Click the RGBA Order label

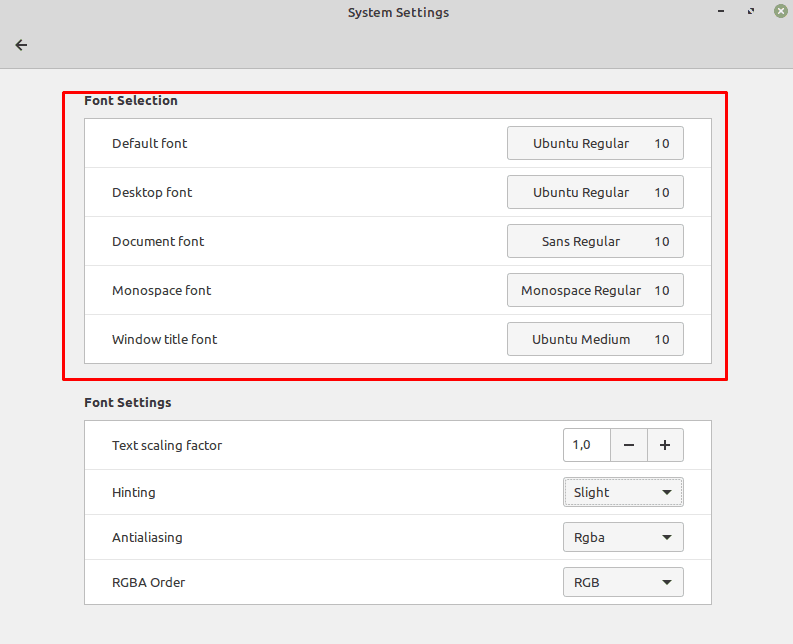click(x=149, y=583)
